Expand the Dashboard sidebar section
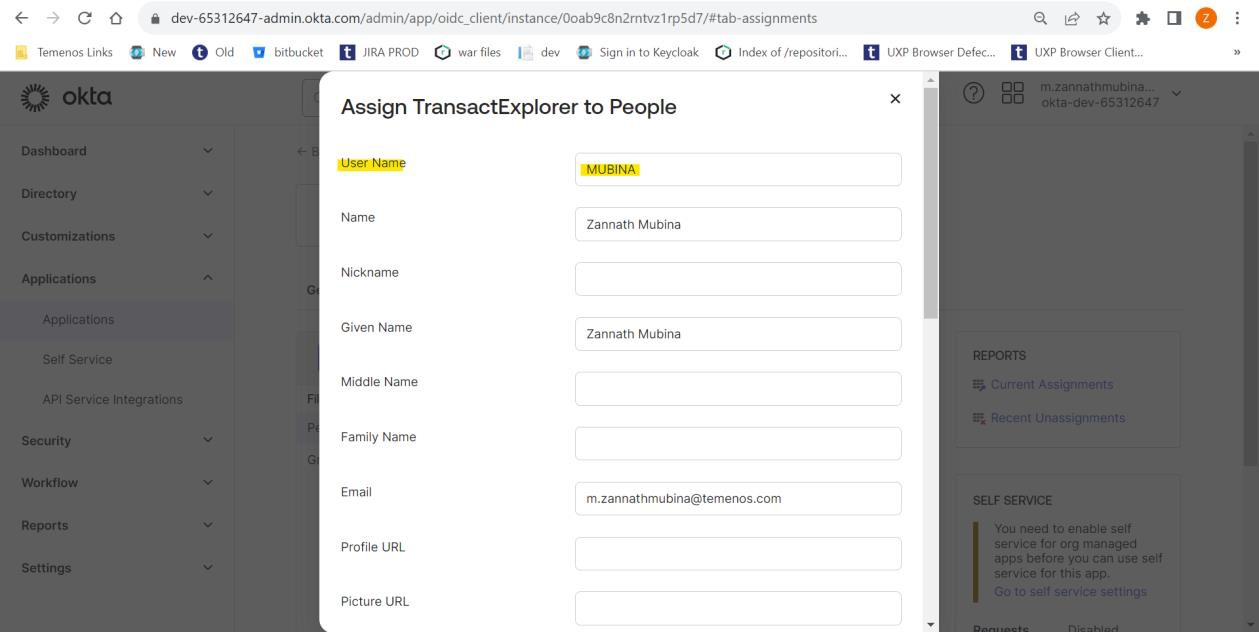 pos(208,151)
